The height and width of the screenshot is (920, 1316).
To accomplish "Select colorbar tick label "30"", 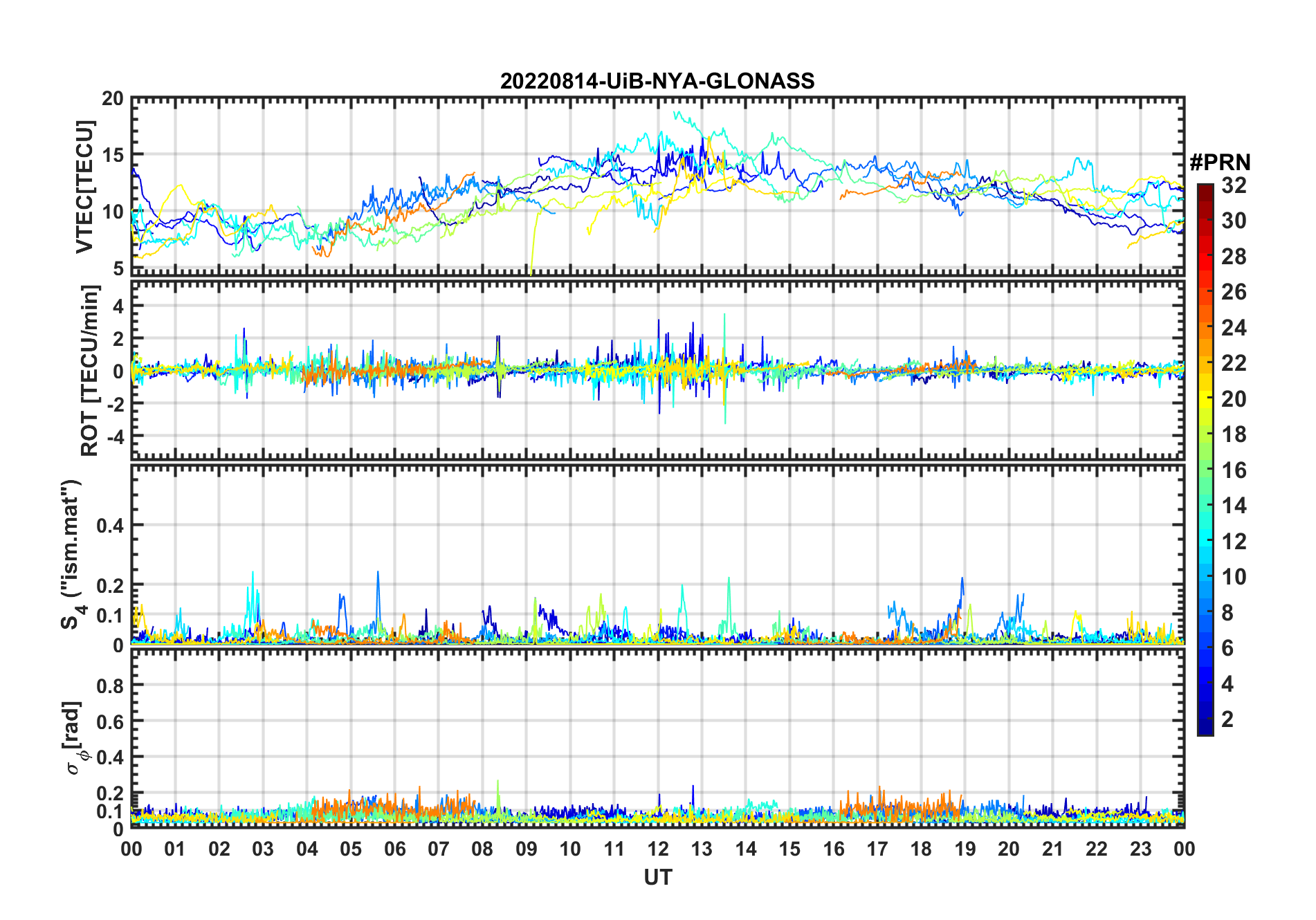I will [1234, 221].
